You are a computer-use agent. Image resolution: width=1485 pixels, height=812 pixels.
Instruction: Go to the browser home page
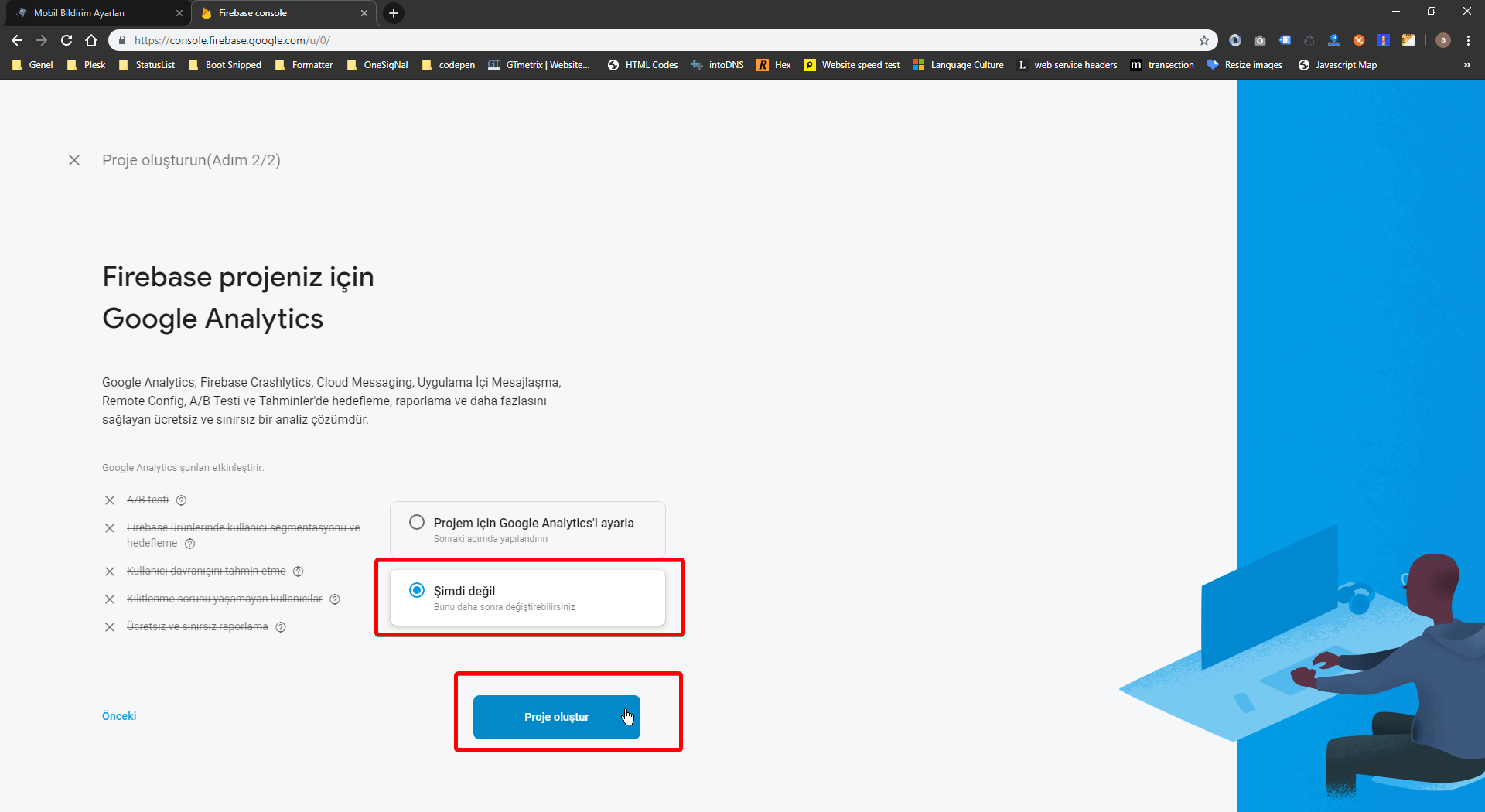click(x=91, y=40)
